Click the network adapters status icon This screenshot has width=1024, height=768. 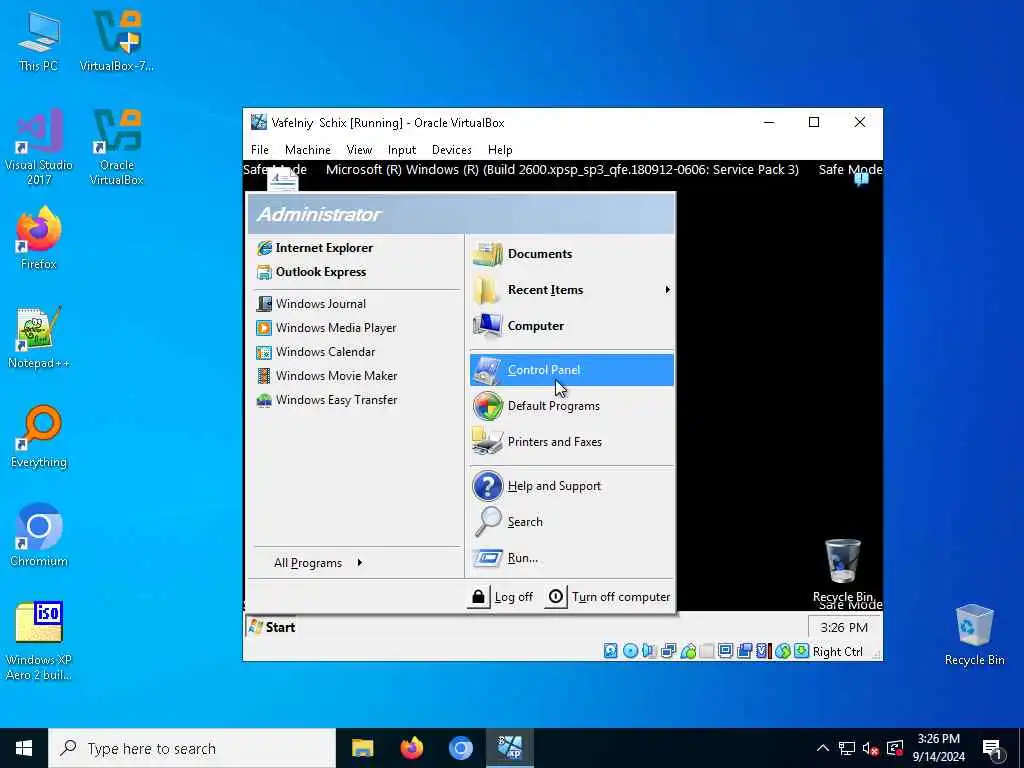tap(668, 651)
